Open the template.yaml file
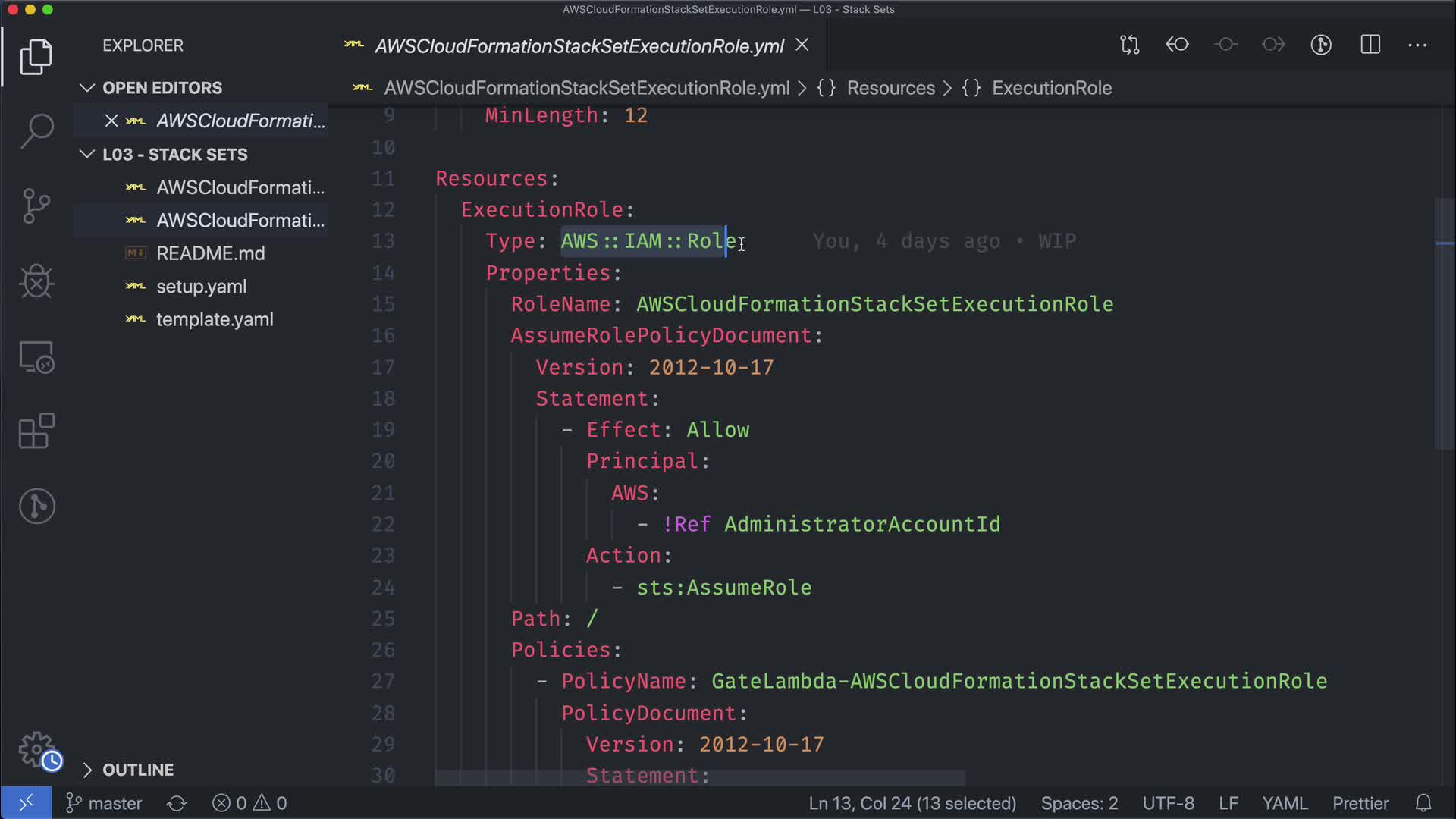The image size is (1456, 819). 215,320
